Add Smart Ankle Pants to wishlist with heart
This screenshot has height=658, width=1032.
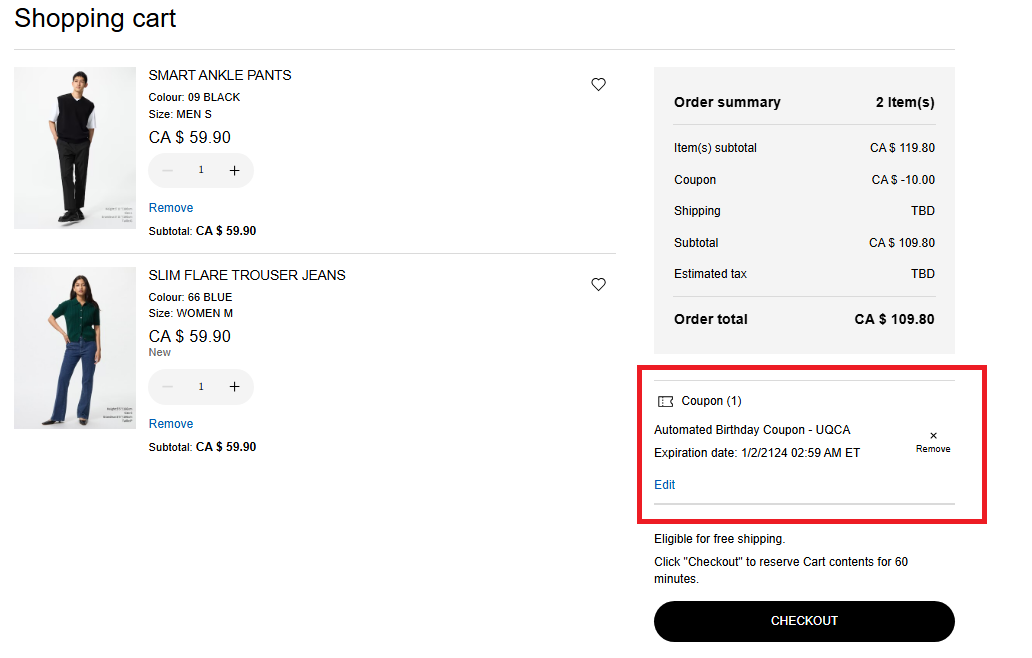tap(598, 85)
